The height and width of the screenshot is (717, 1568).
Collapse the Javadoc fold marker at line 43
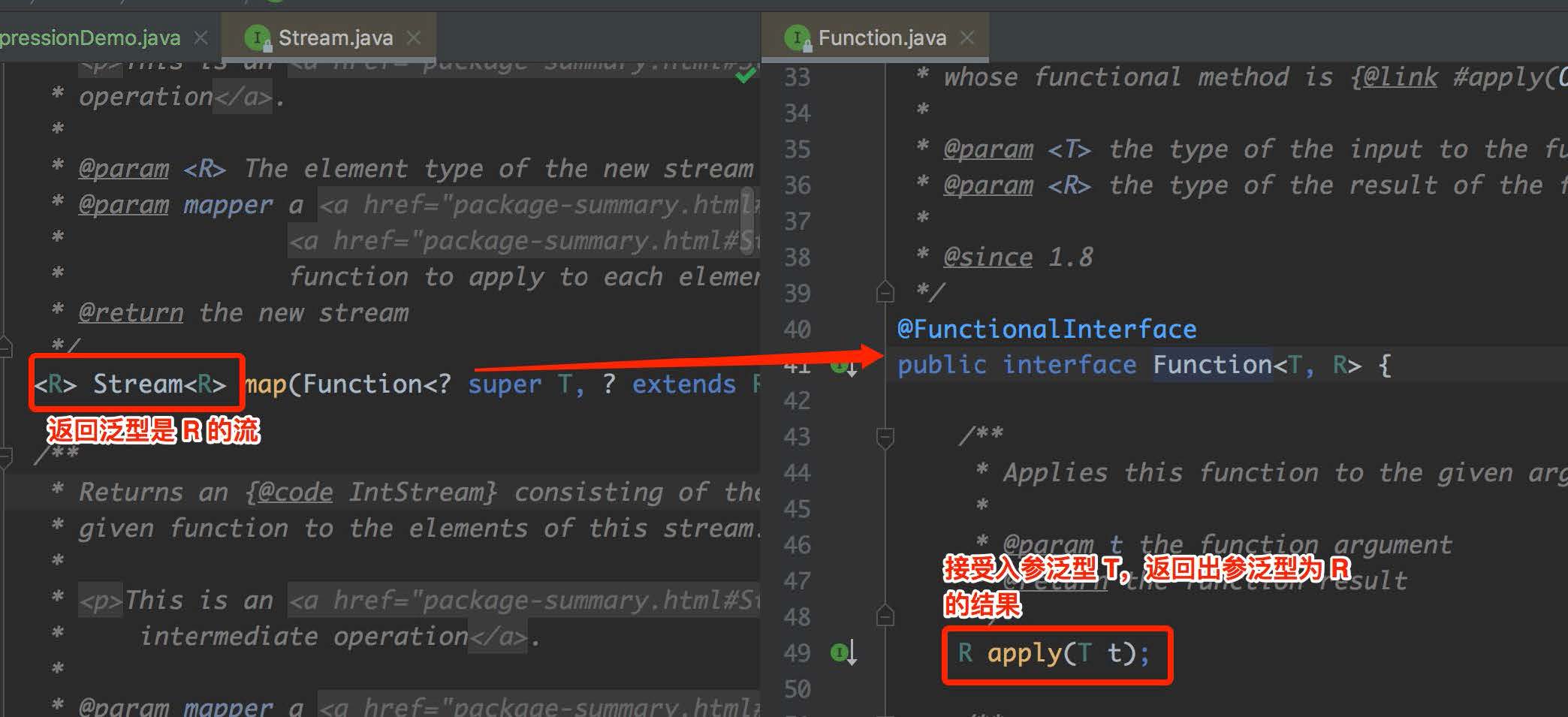pos(885,436)
